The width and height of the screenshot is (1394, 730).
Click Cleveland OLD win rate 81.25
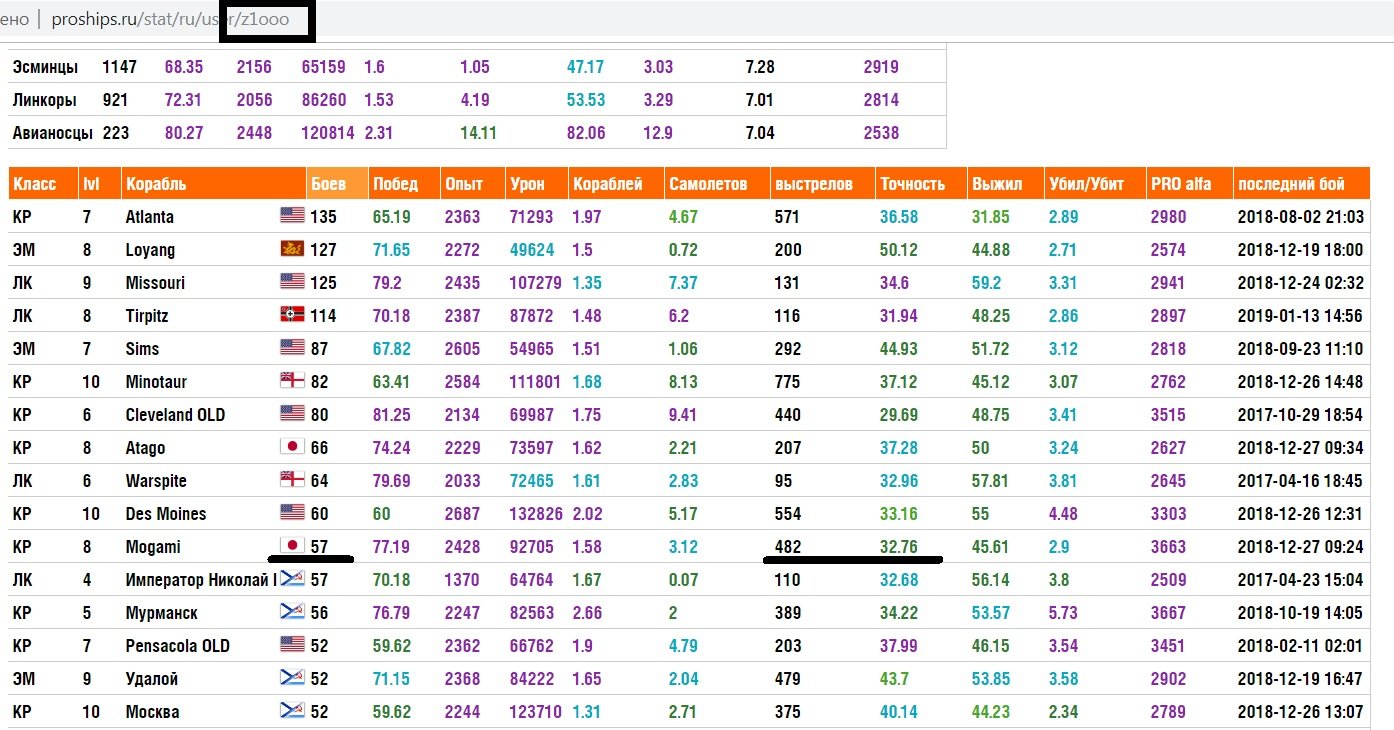pyautogui.click(x=391, y=415)
